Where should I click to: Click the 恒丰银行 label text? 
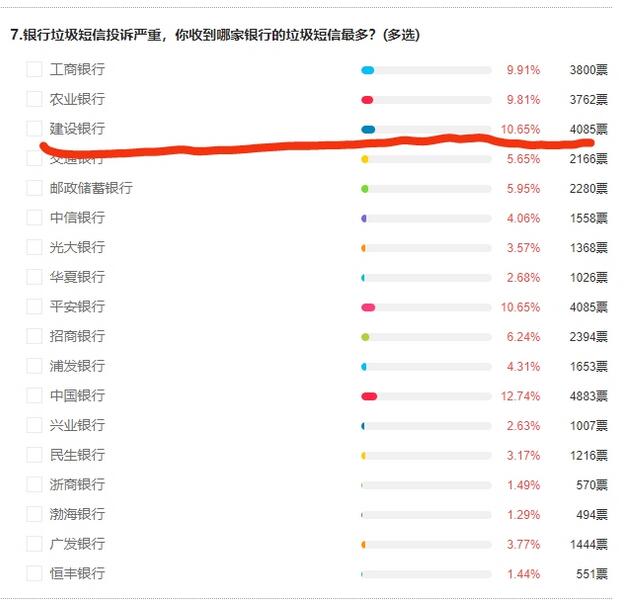click(x=77, y=574)
